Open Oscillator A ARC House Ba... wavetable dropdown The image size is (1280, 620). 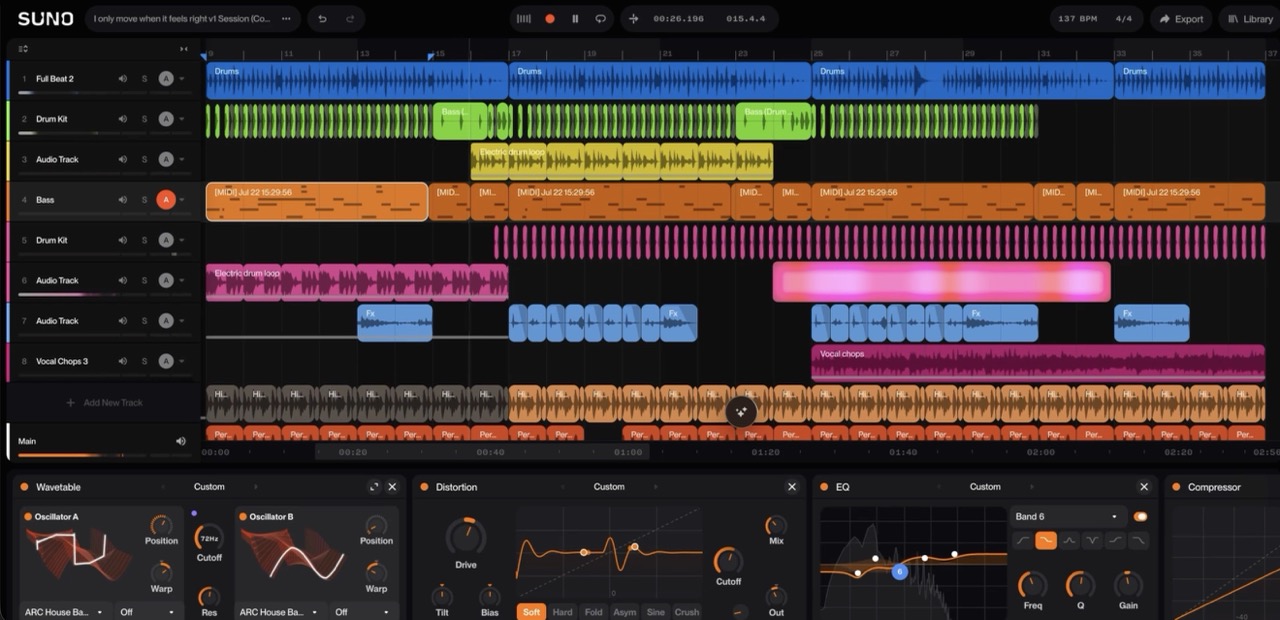pos(66,612)
